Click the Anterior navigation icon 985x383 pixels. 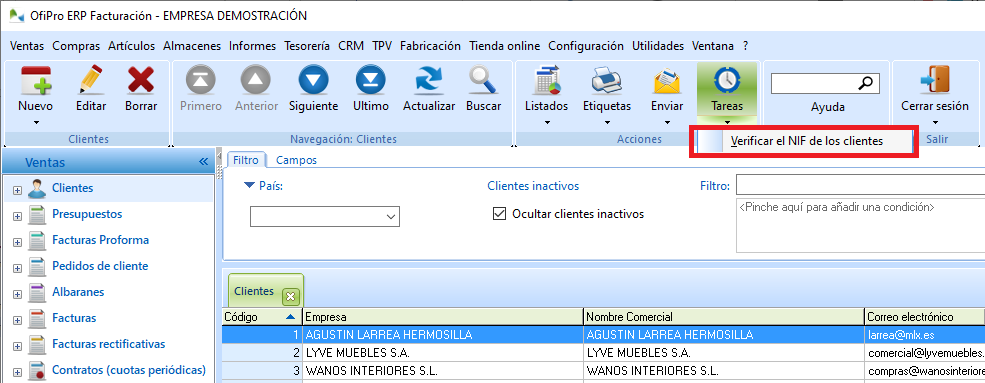[x=256, y=80]
